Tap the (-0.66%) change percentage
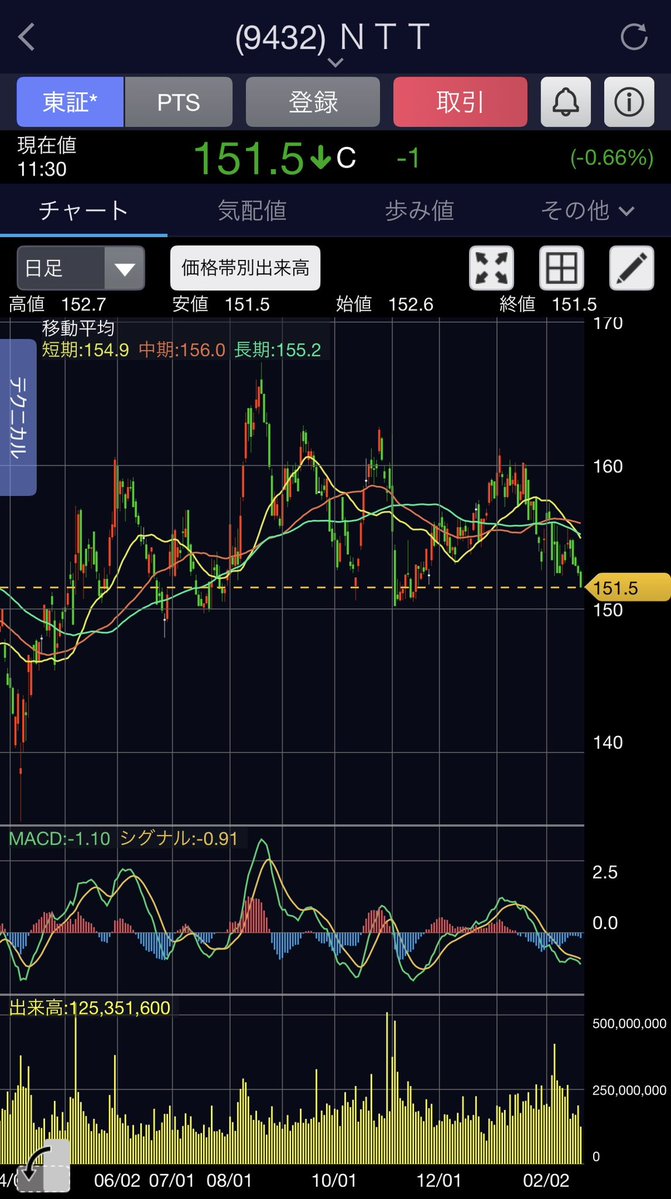Image resolution: width=671 pixels, height=1199 pixels. 612,158
